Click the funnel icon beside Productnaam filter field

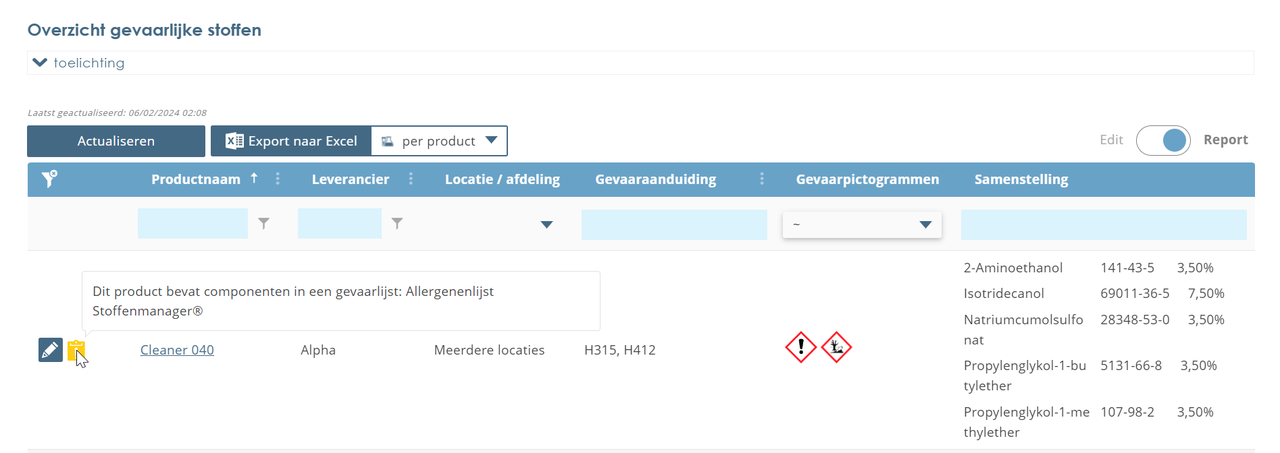click(264, 224)
